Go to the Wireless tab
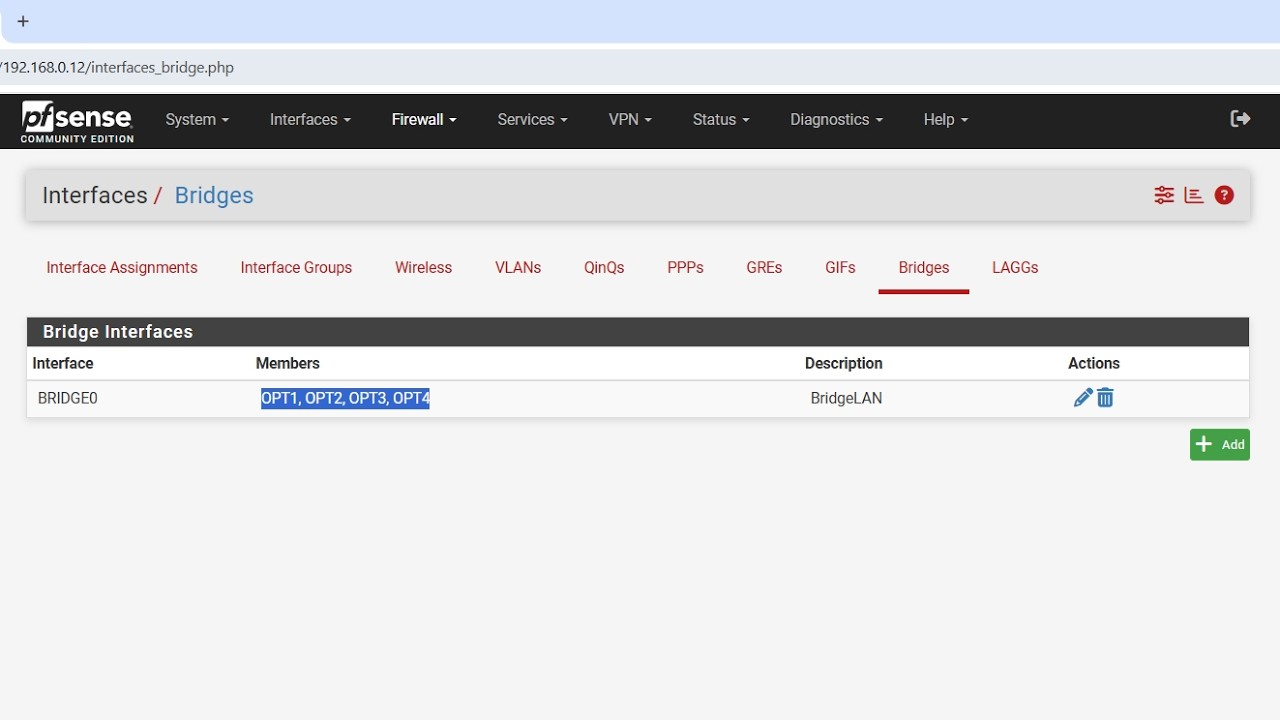Image resolution: width=1280 pixels, height=720 pixels. 423,268
